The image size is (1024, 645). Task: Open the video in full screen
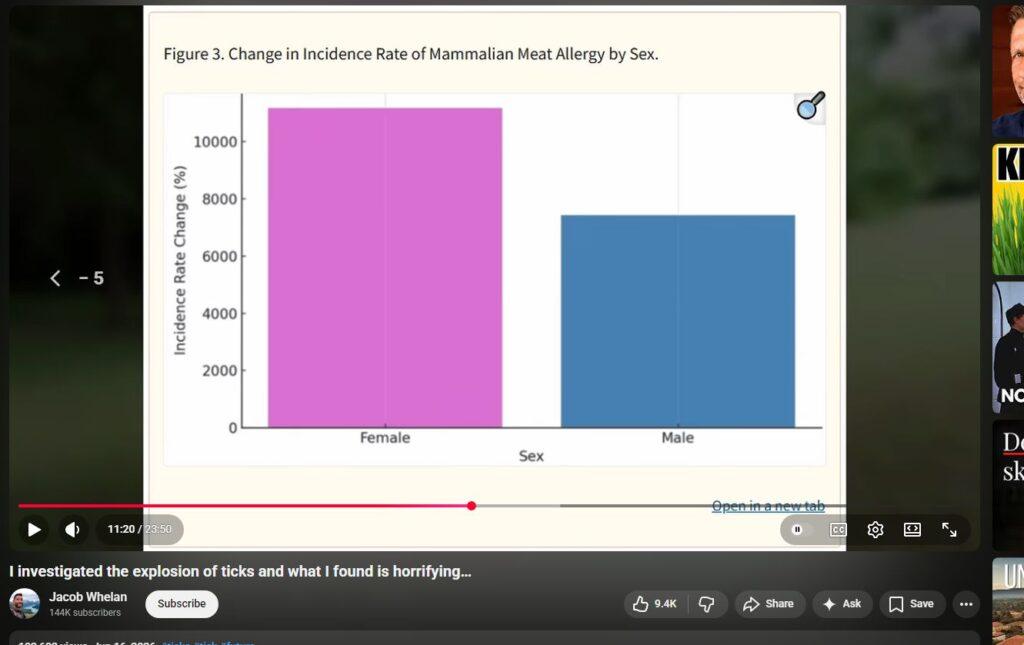point(949,529)
